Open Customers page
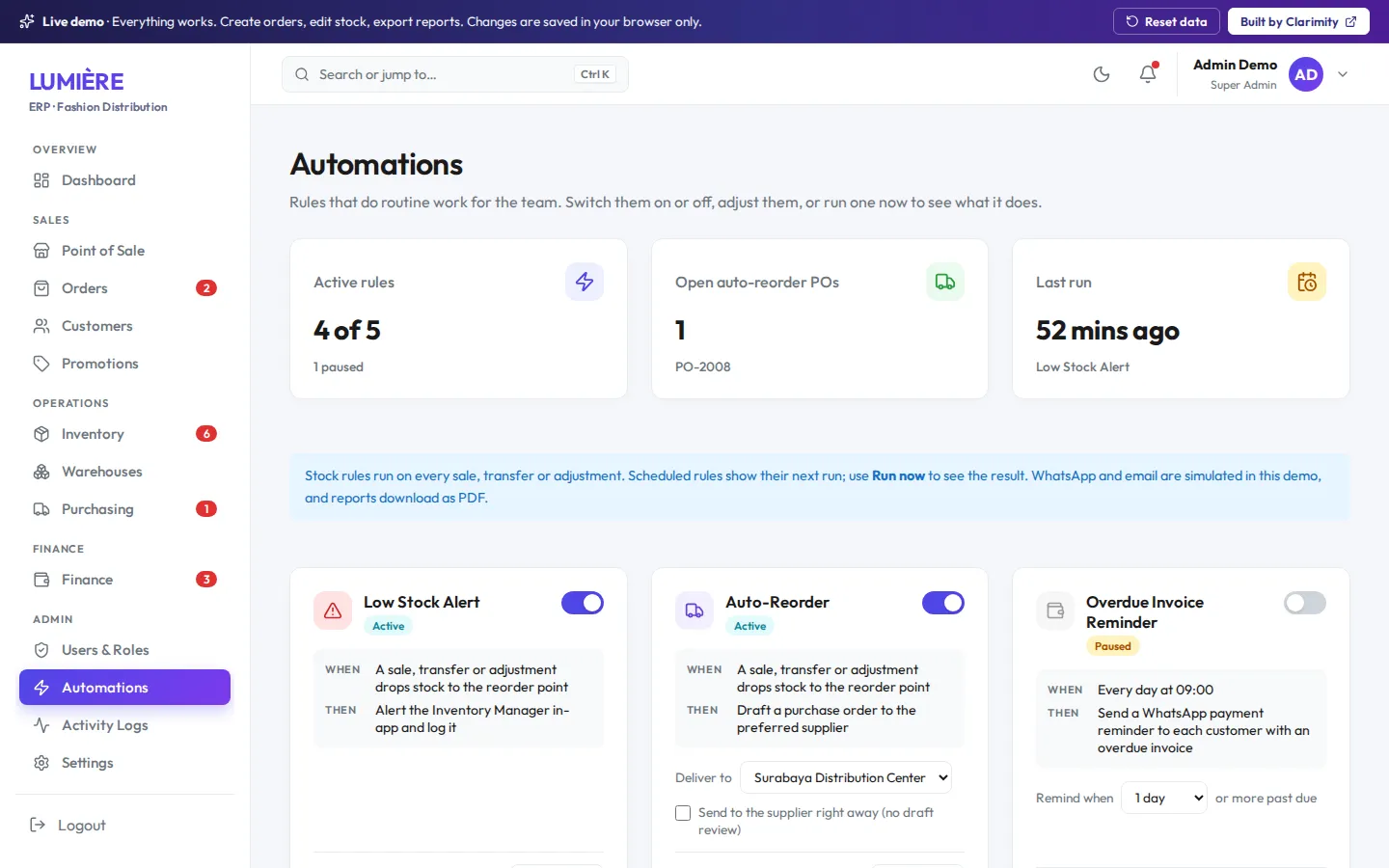Viewport: 1389px width, 868px height. coord(125,326)
